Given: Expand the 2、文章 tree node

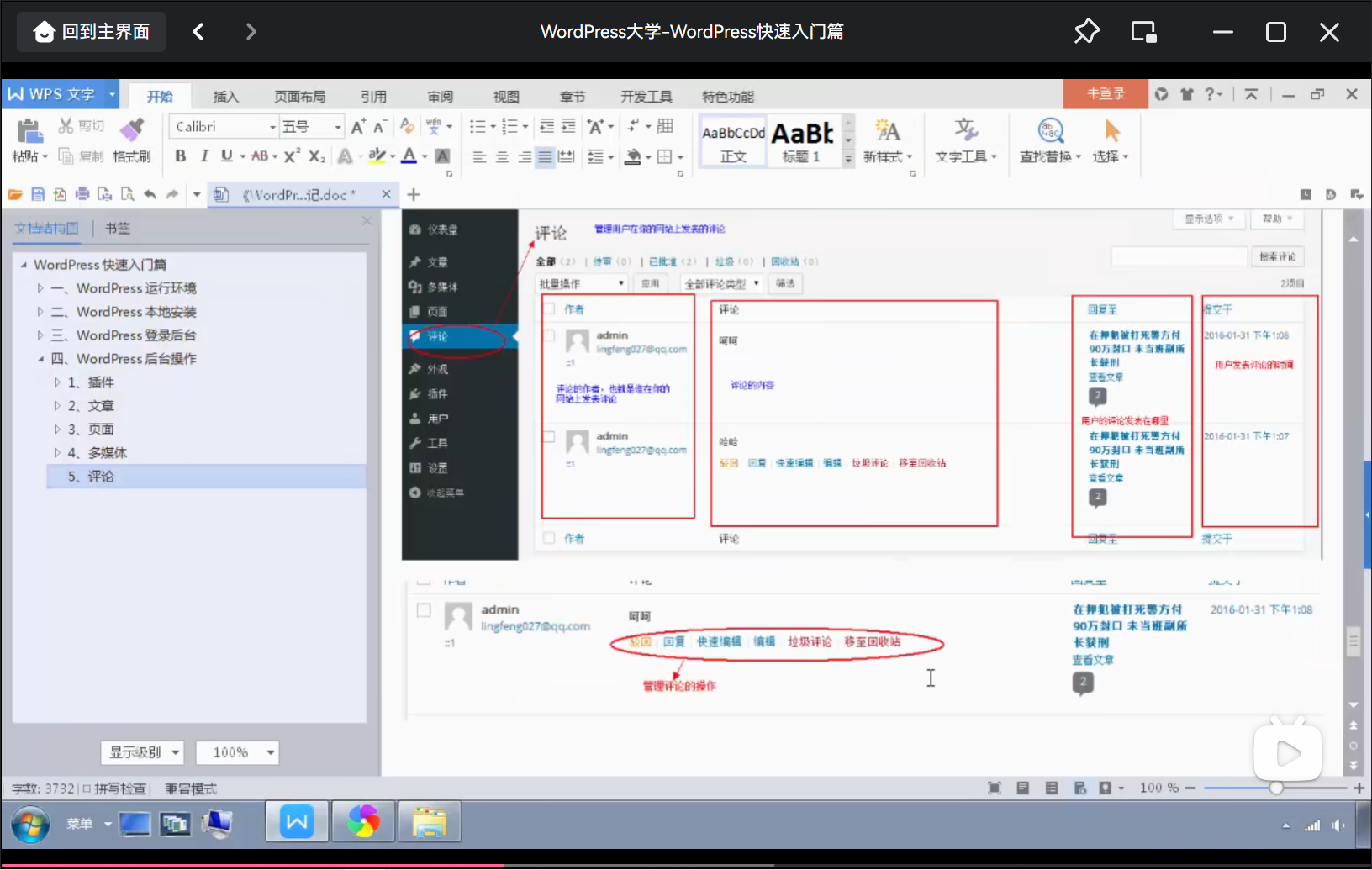Looking at the screenshot, I should (x=57, y=406).
